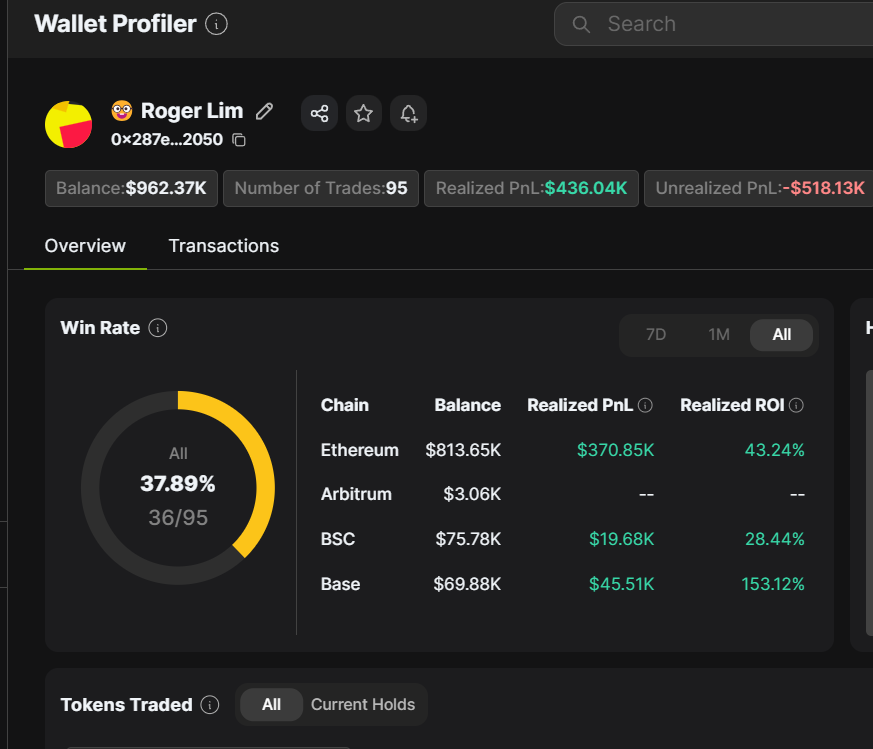Select the All win rate period

pos(781,335)
